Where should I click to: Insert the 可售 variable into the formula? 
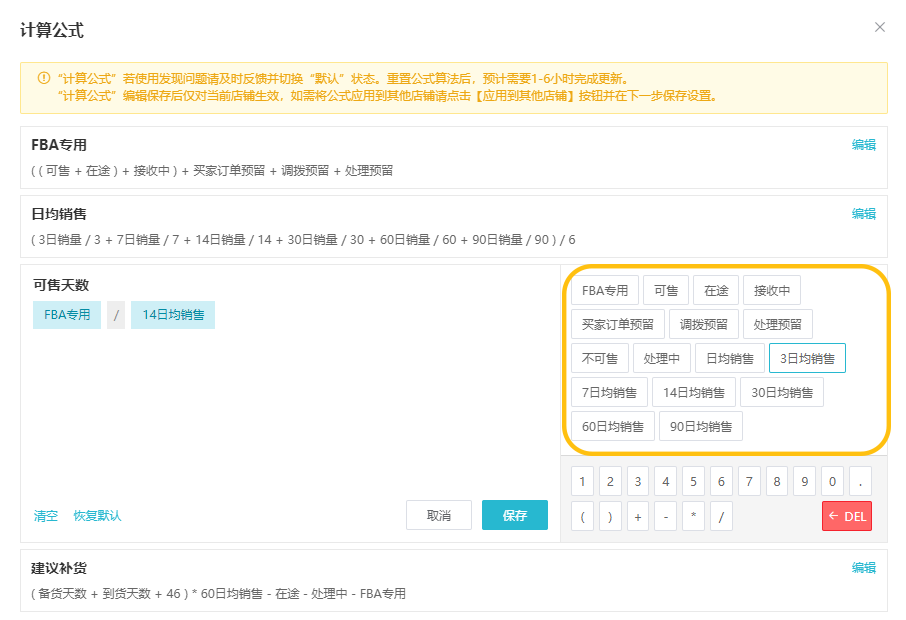click(666, 289)
